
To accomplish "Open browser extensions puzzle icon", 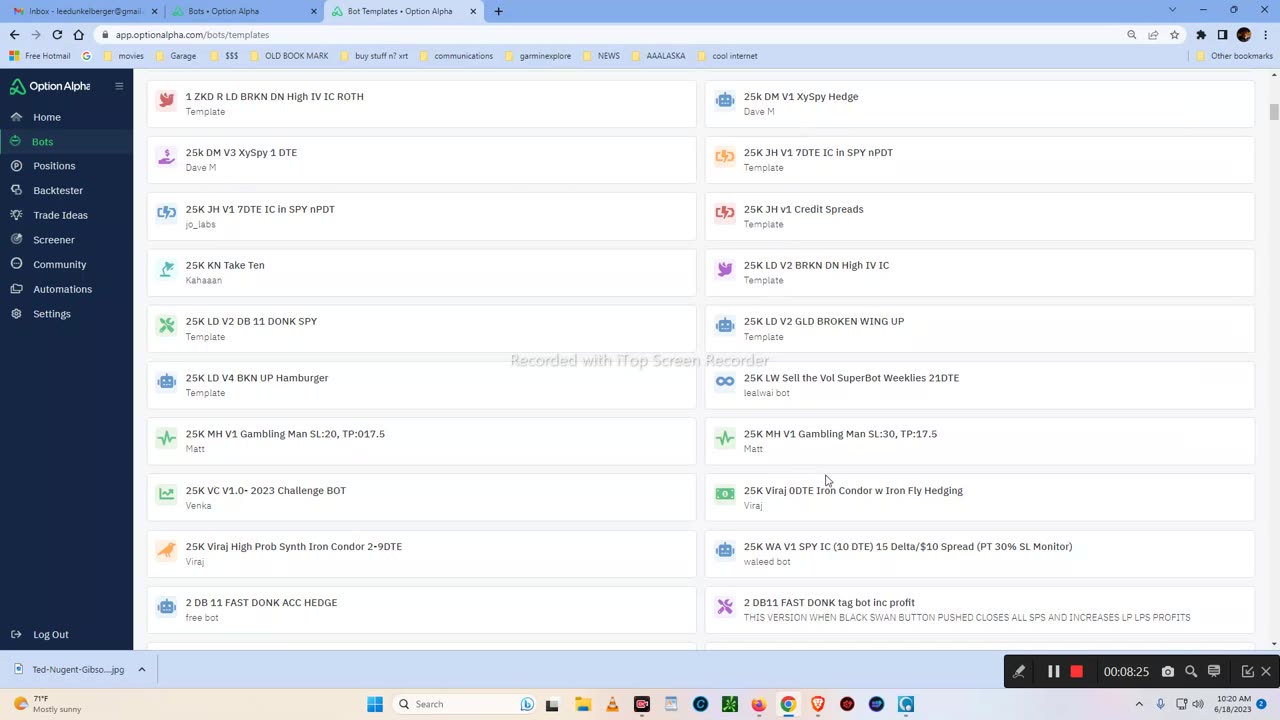I will [1201, 35].
